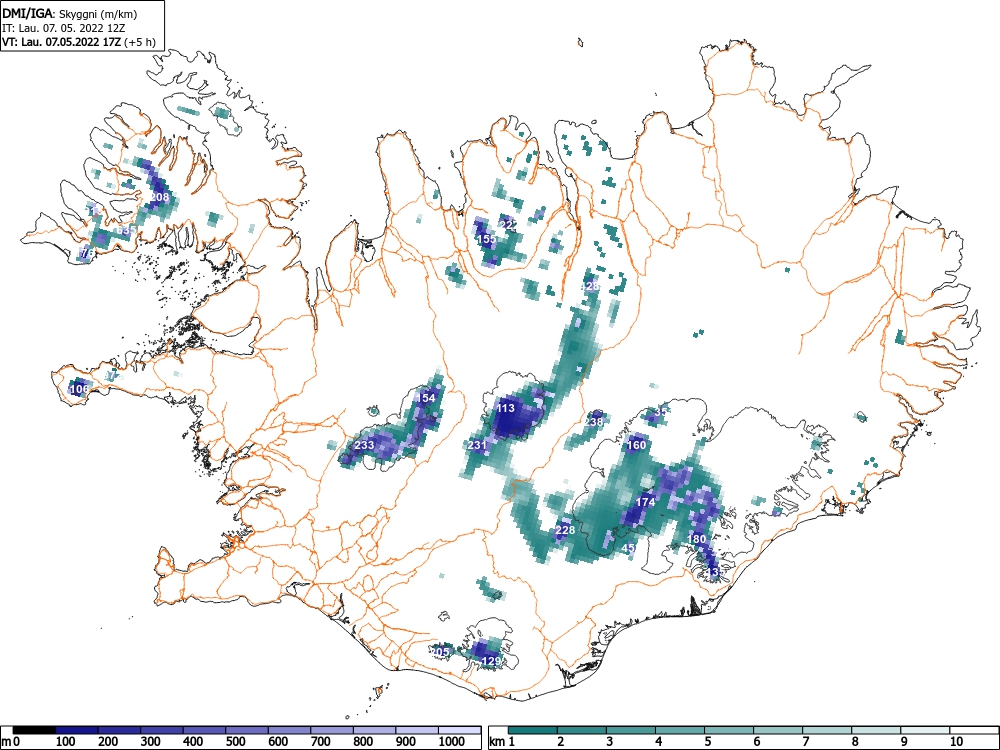Screen dimensions: 1000x750
Task: Click the '6' km legend label
Action: pyautogui.click(x=756, y=742)
